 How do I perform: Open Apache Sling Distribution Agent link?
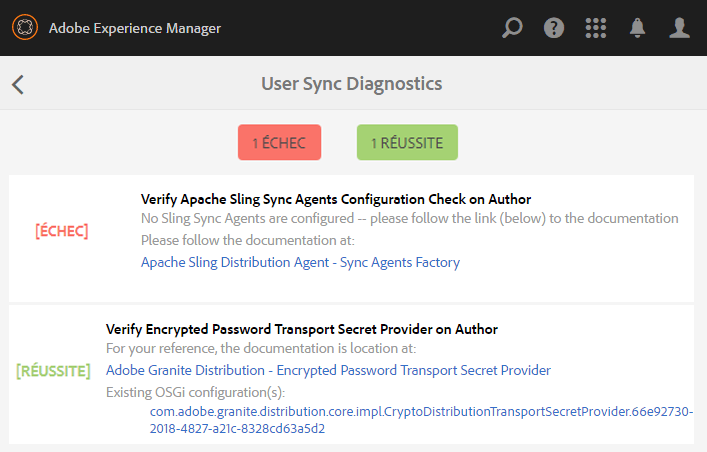pos(300,263)
